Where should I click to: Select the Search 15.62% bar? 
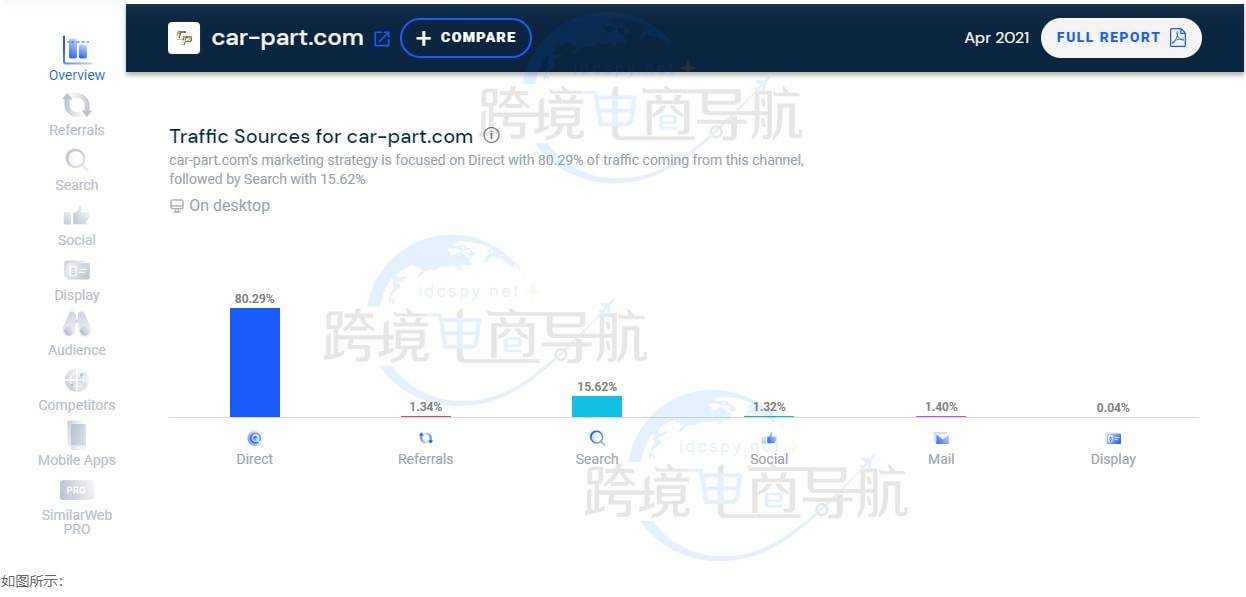coord(597,406)
